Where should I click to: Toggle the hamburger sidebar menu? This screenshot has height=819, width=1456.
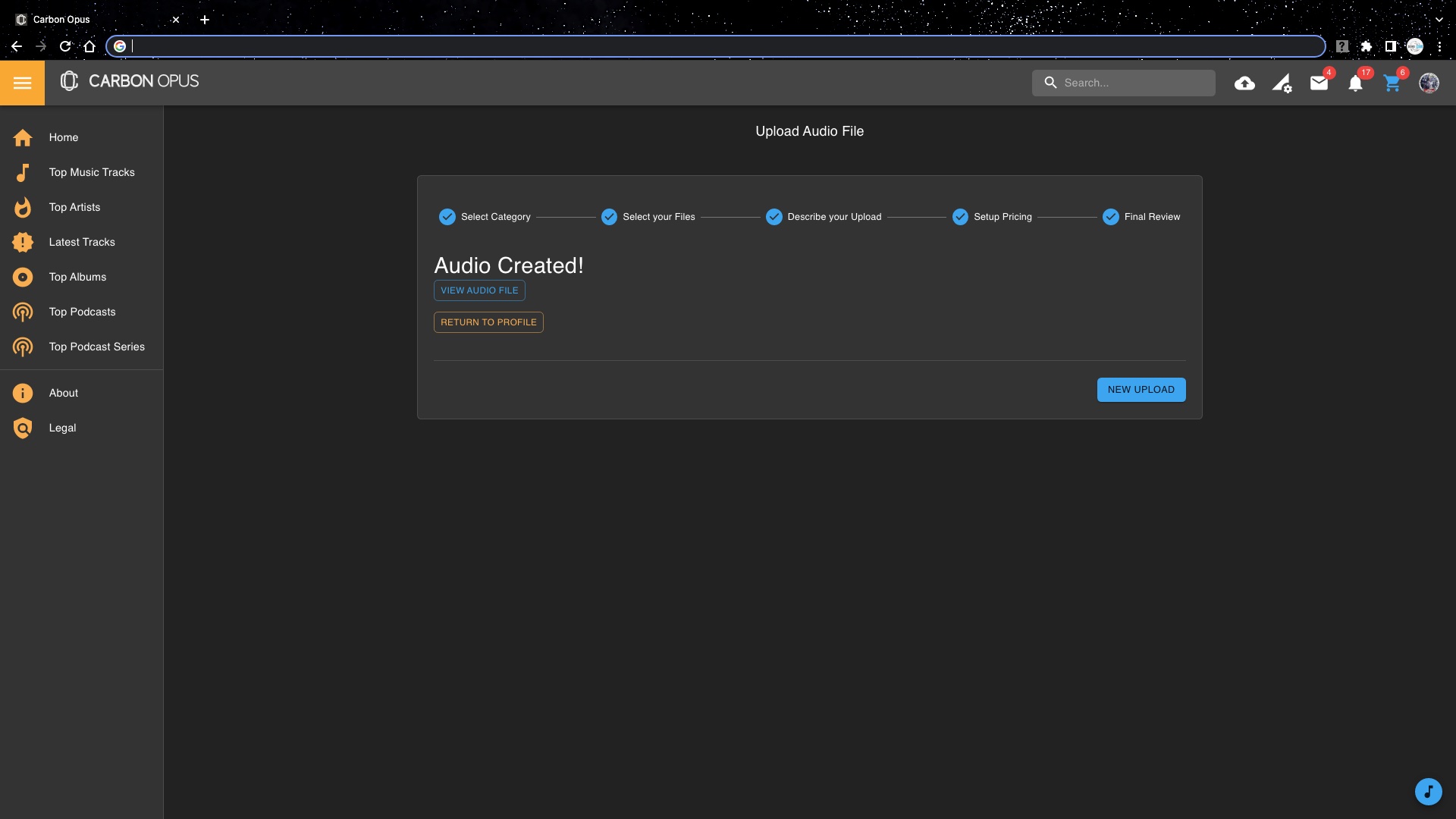[x=22, y=83]
